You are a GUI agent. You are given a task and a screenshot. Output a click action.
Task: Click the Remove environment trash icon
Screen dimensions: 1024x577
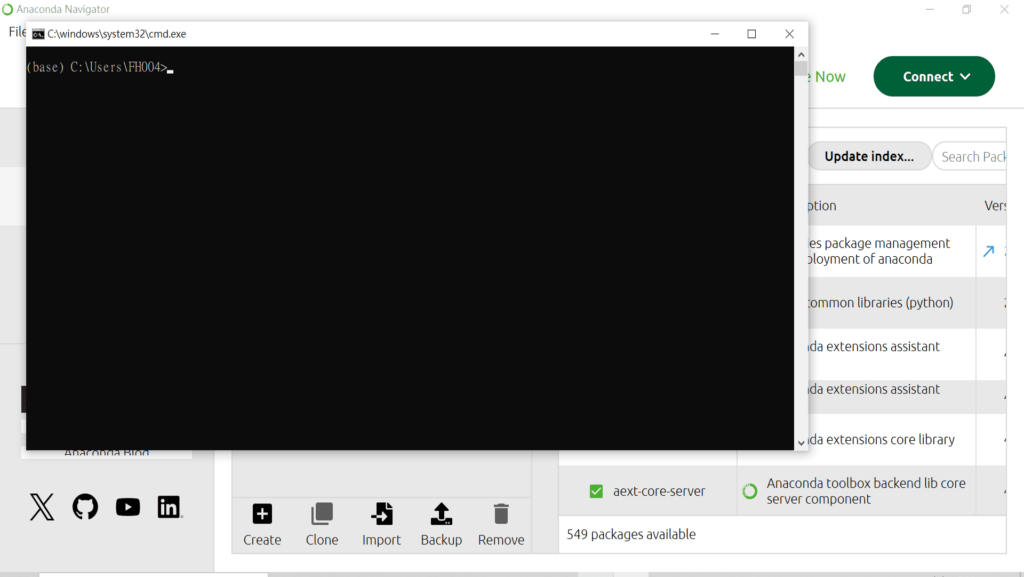click(501, 515)
